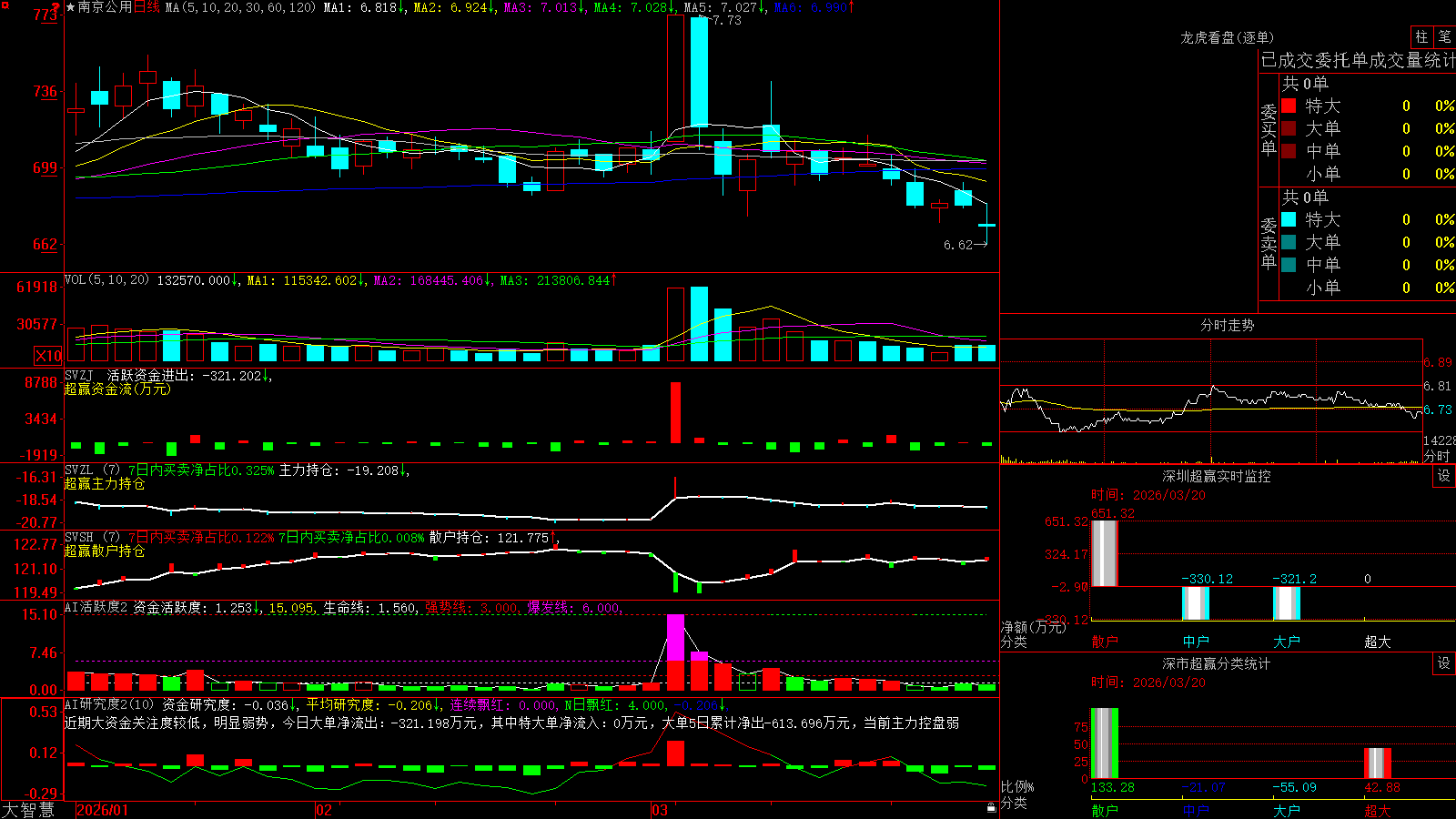Click the -321.2 大户 bar in 实时监控
The image size is (1456, 819).
1287,603
